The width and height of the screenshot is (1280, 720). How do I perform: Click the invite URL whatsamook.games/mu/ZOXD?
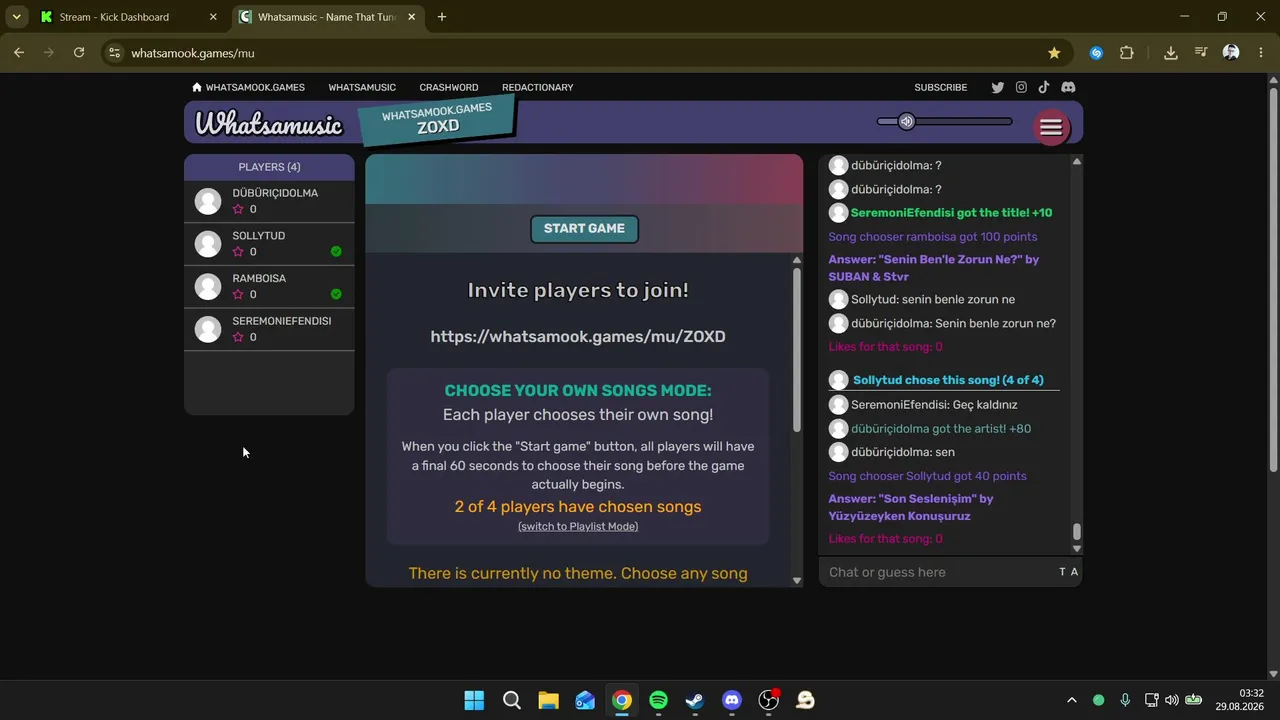(x=578, y=336)
